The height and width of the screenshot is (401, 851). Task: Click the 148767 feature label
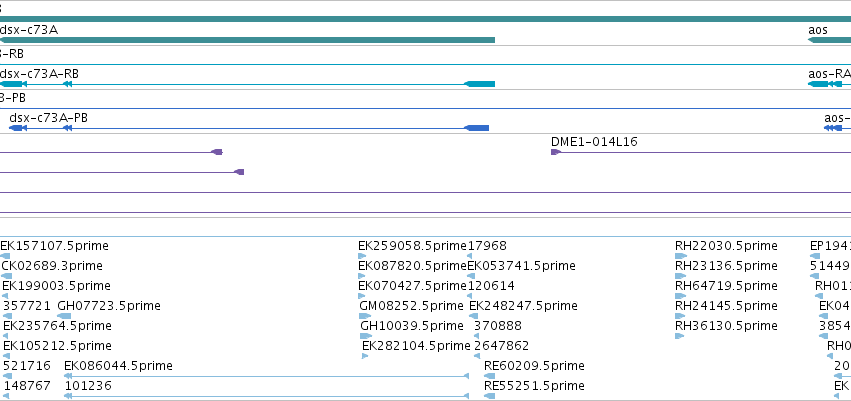27,386
